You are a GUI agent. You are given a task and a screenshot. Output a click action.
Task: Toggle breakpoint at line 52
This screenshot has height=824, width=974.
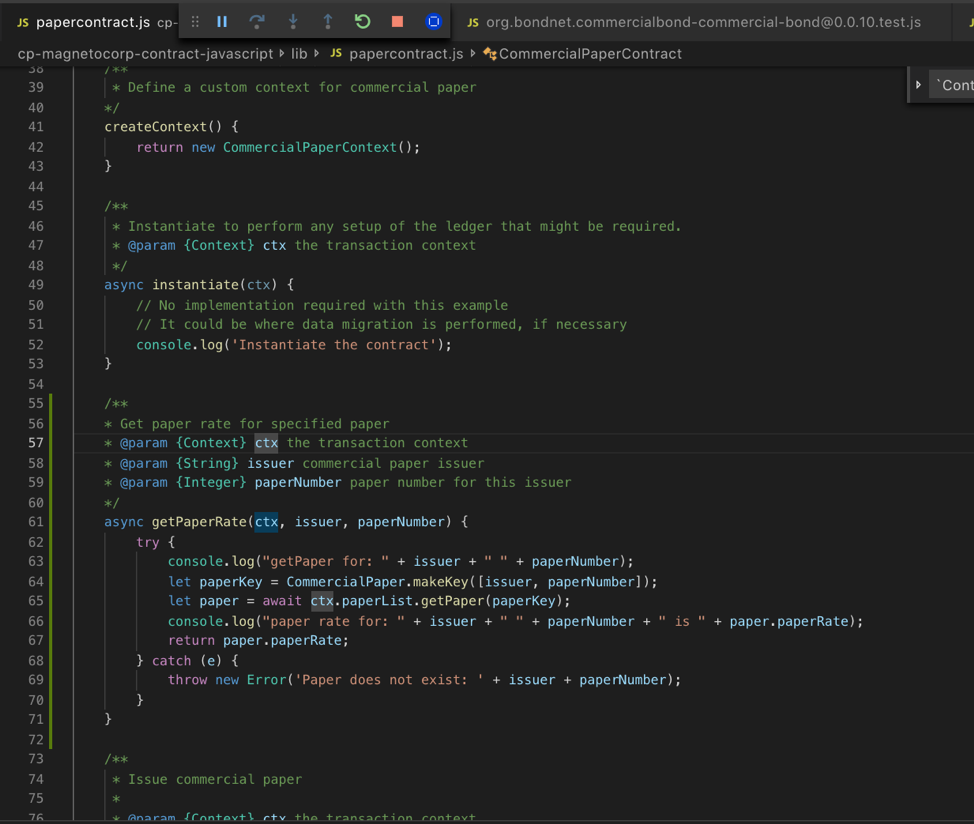pyautogui.click(x=12, y=345)
